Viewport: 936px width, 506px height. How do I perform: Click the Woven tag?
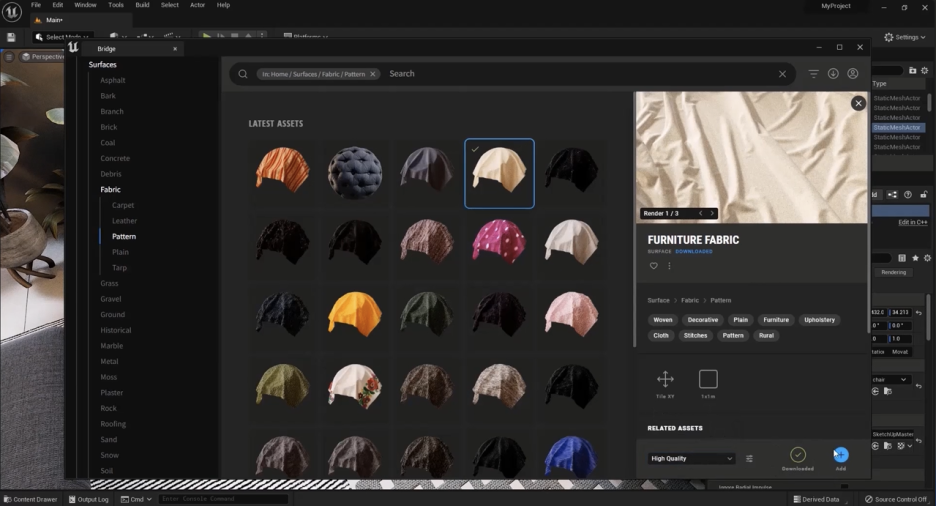click(663, 320)
